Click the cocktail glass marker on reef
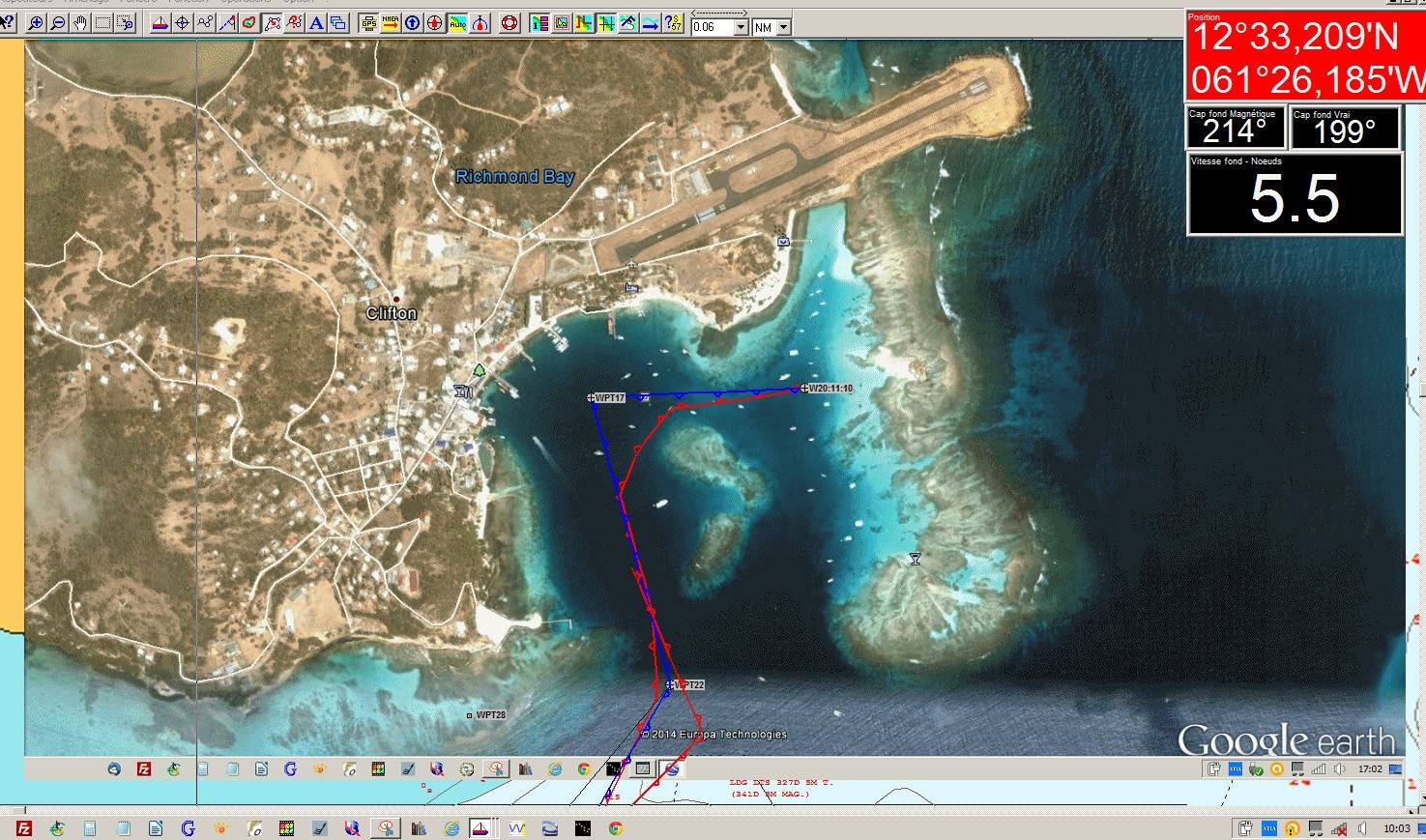 915,559
